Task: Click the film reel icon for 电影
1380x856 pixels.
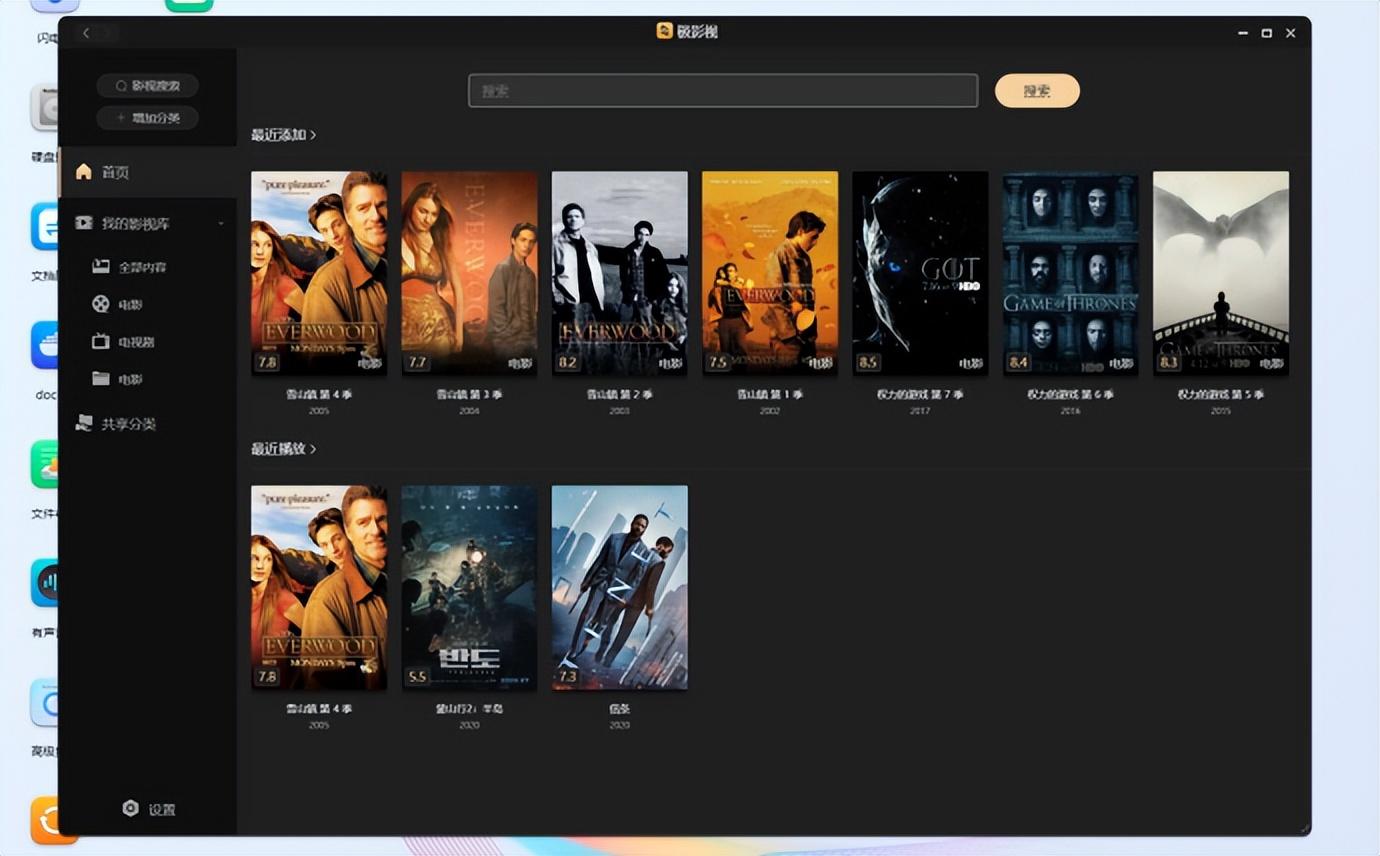Action: click(100, 304)
